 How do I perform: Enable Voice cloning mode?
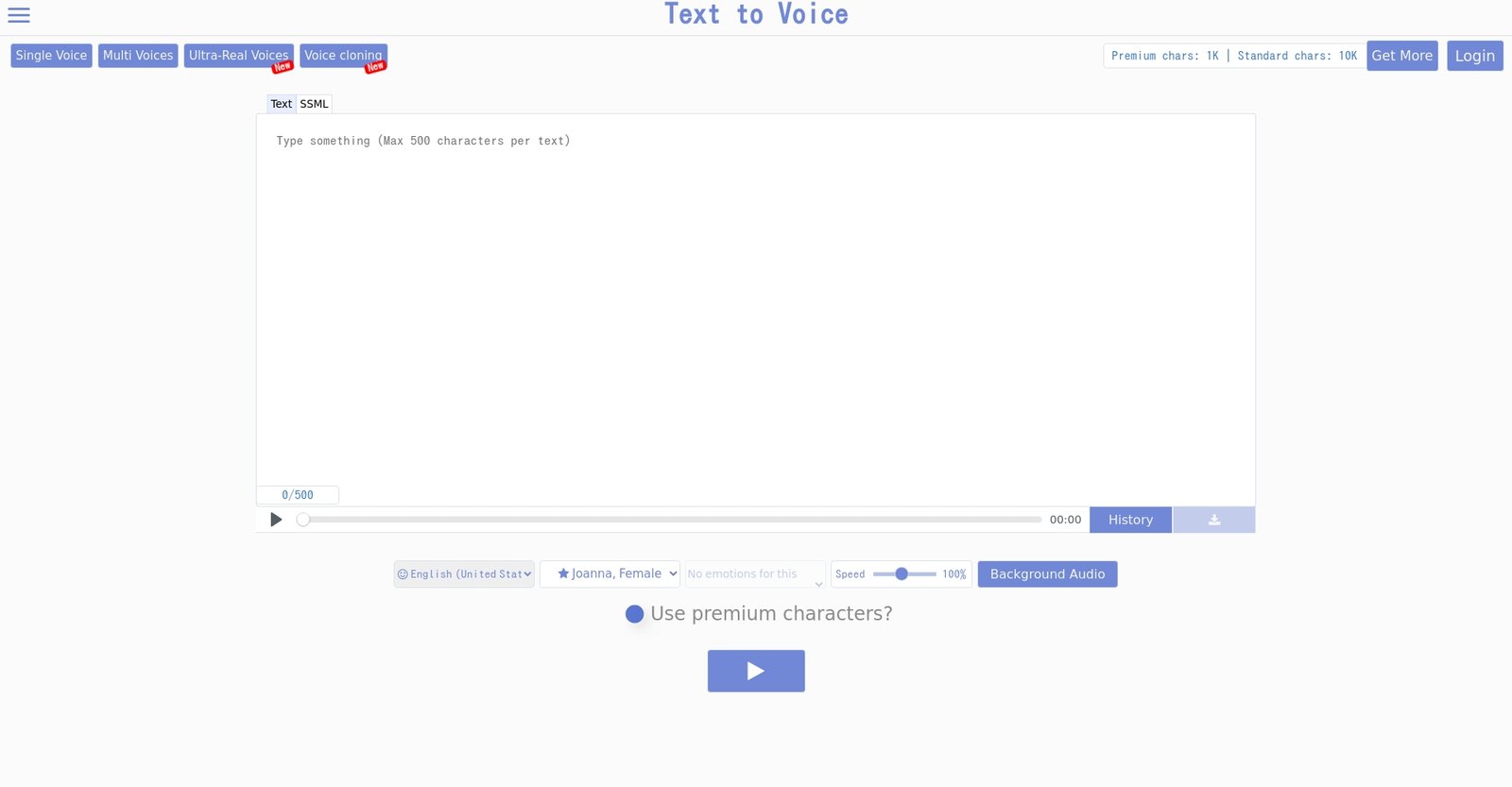343,55
